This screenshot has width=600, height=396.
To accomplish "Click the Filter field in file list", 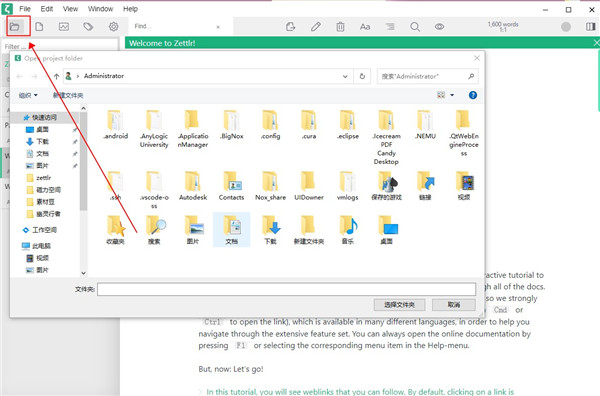I will (x=60, y=46).
